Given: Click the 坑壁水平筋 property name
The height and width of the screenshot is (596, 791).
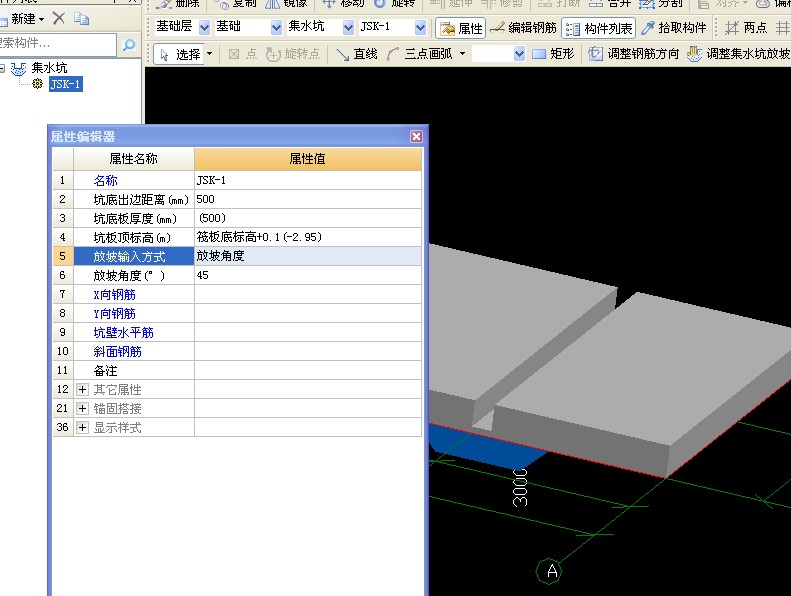Looking at the screenshot, I should tap(124, 333).
